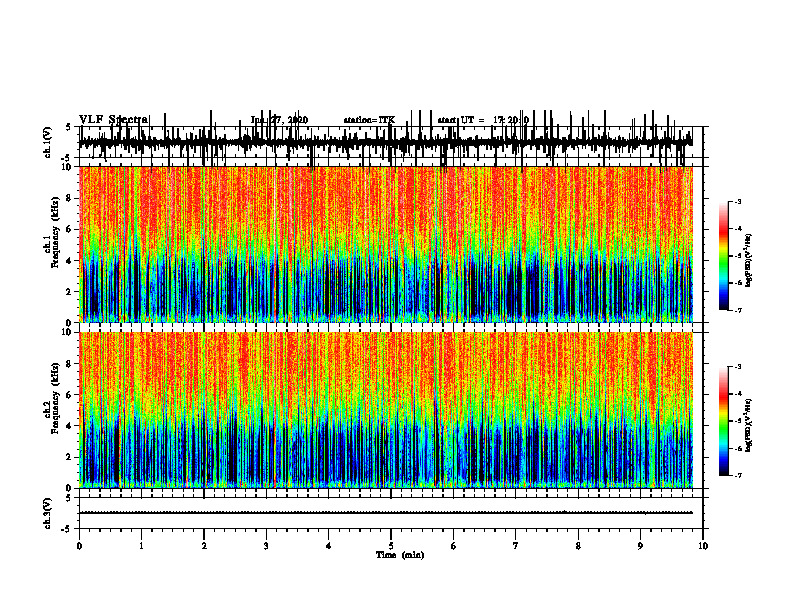Viewport: 792px width, 612px height.
Task: Click the '-5' tick of the ch.3 panel
Action: 67,529
